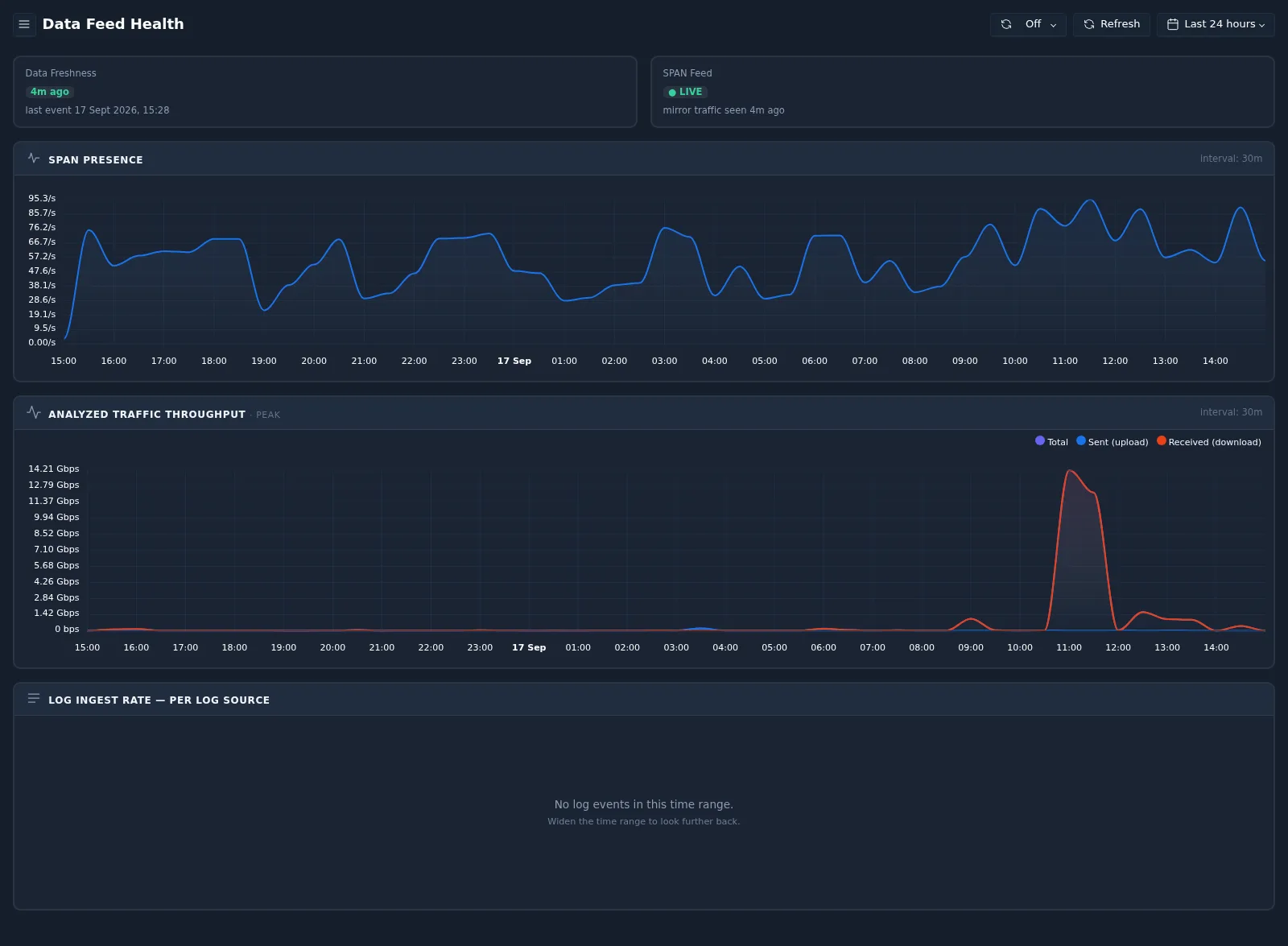Click the No log events in this time range message
Viewport: 1288px width, 946px height.
[644, 804]
